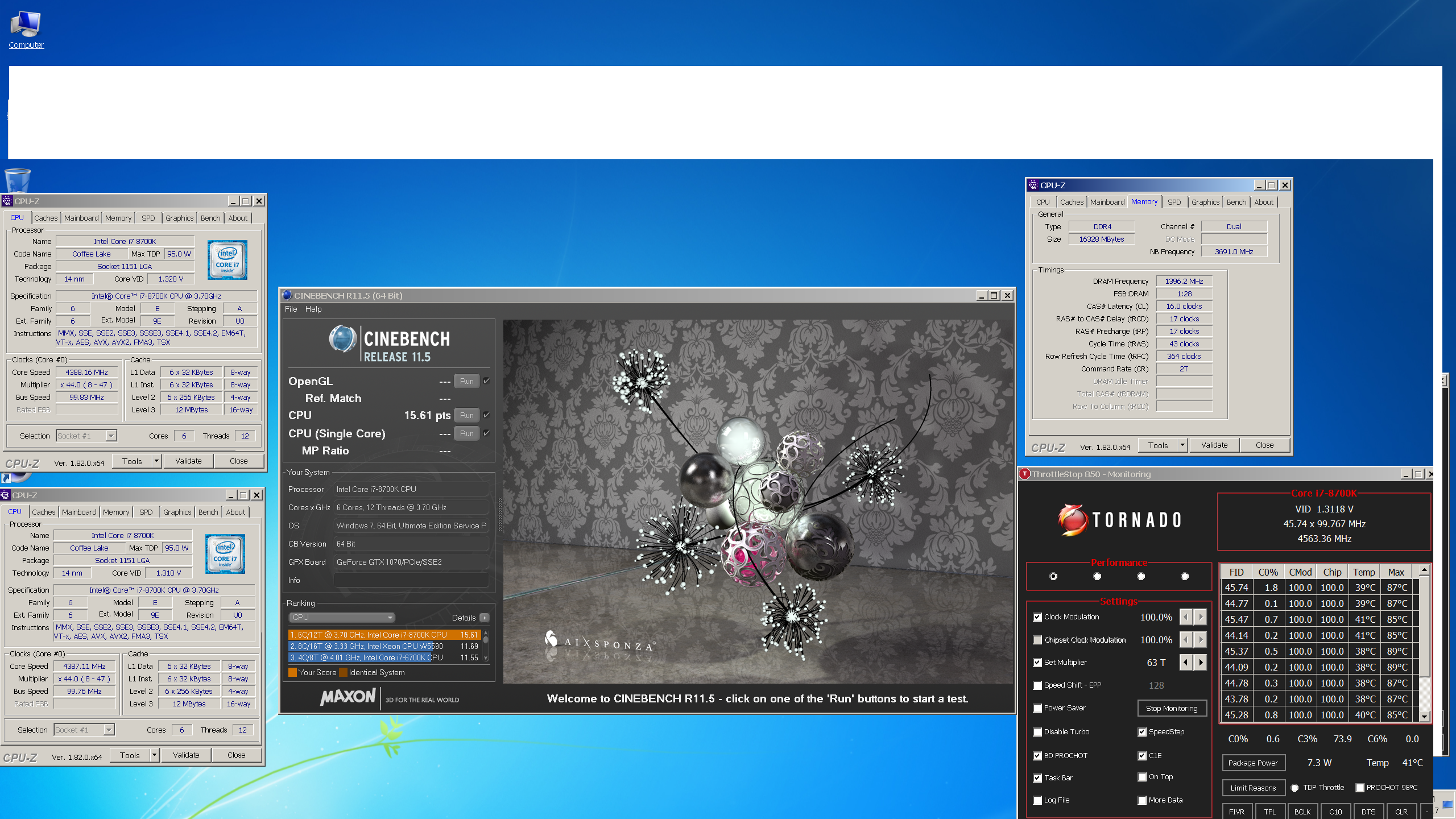Open the Cinebench File menu

click(291, 309)
